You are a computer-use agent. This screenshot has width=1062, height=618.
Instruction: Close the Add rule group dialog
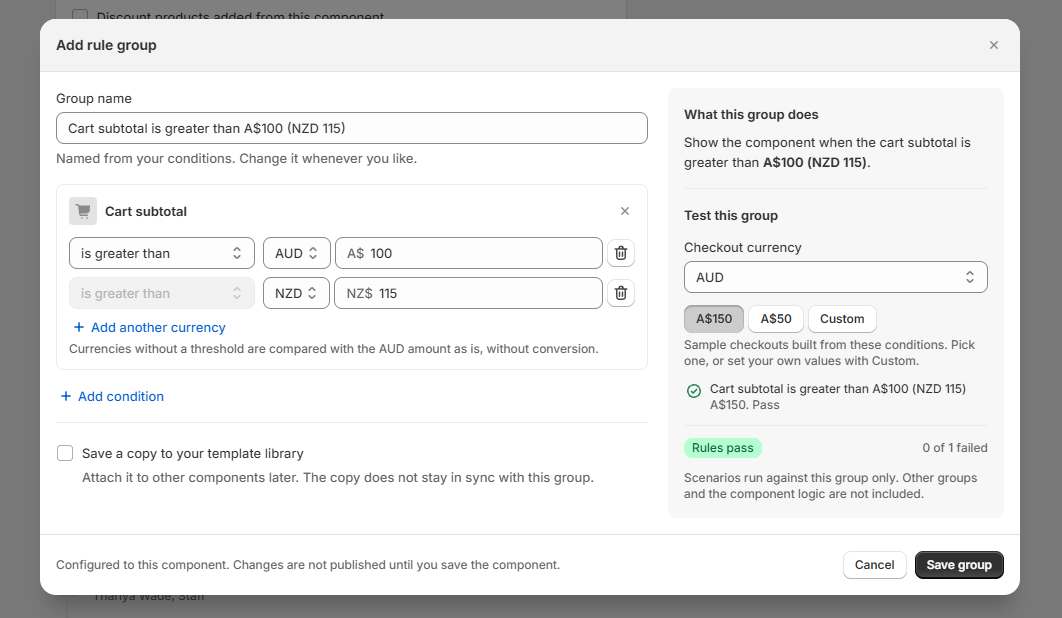(x=994, y=45)
